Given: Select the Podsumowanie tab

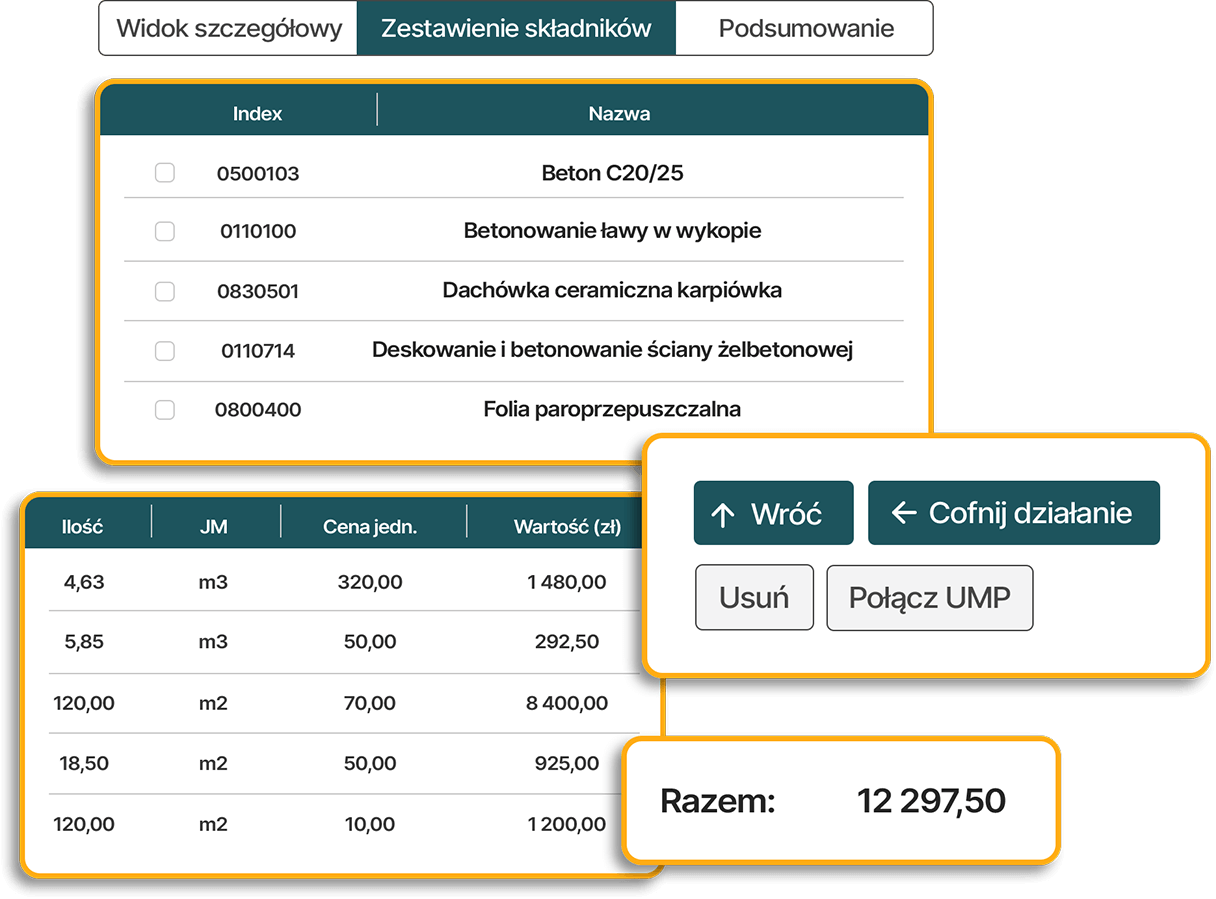Looking at the screenshot, I should pos(805,28).
